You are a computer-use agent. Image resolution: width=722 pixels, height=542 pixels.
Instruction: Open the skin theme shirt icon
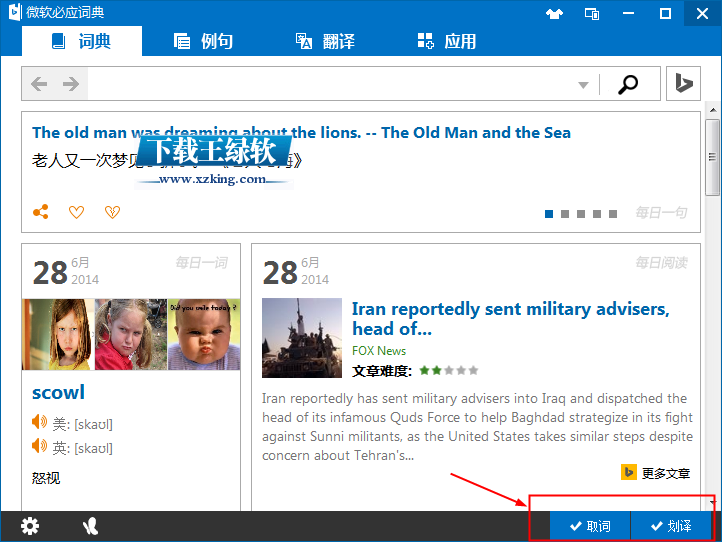point(554,13)
